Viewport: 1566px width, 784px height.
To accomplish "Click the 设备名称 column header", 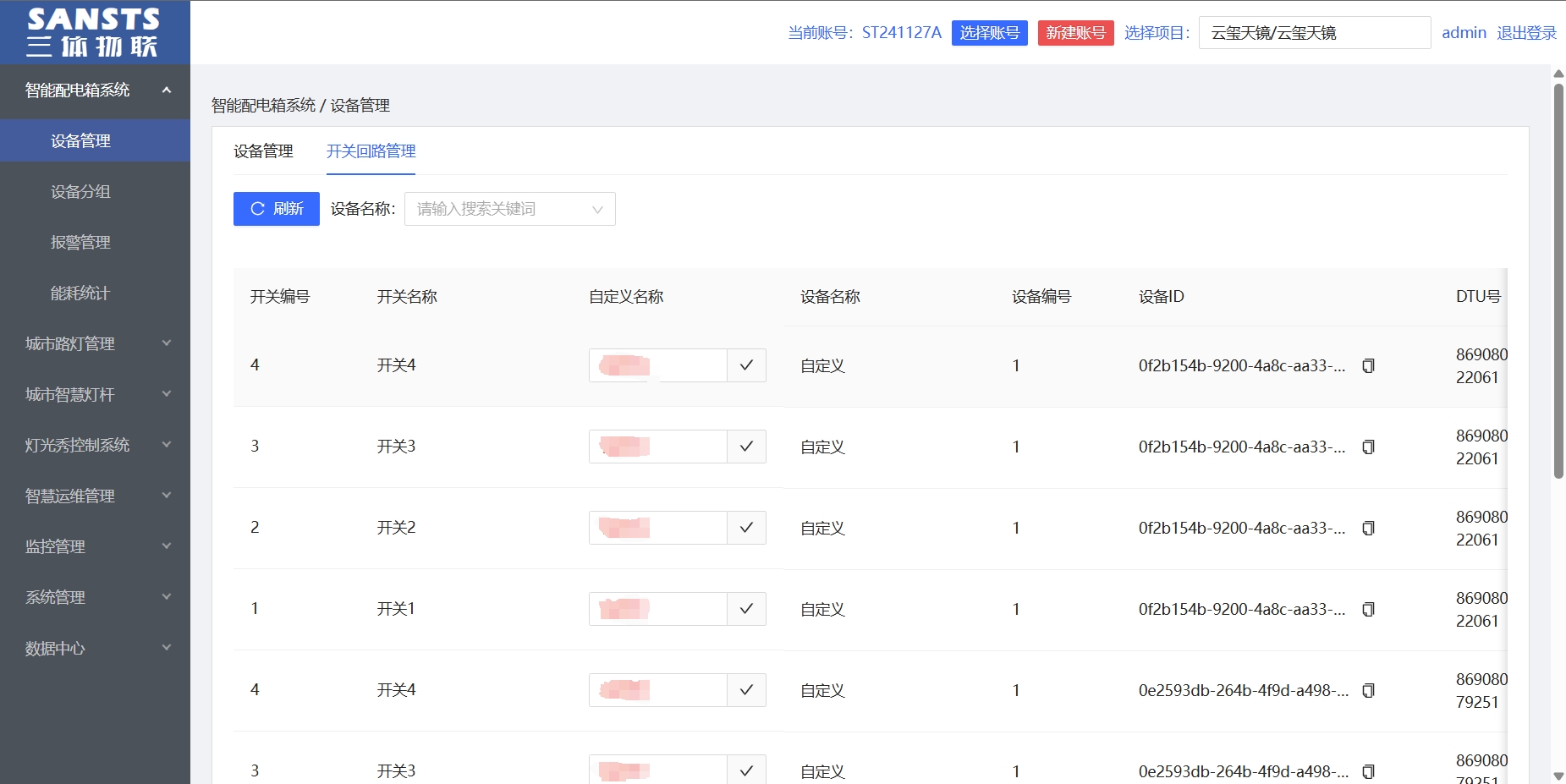I will click(830, 297).
